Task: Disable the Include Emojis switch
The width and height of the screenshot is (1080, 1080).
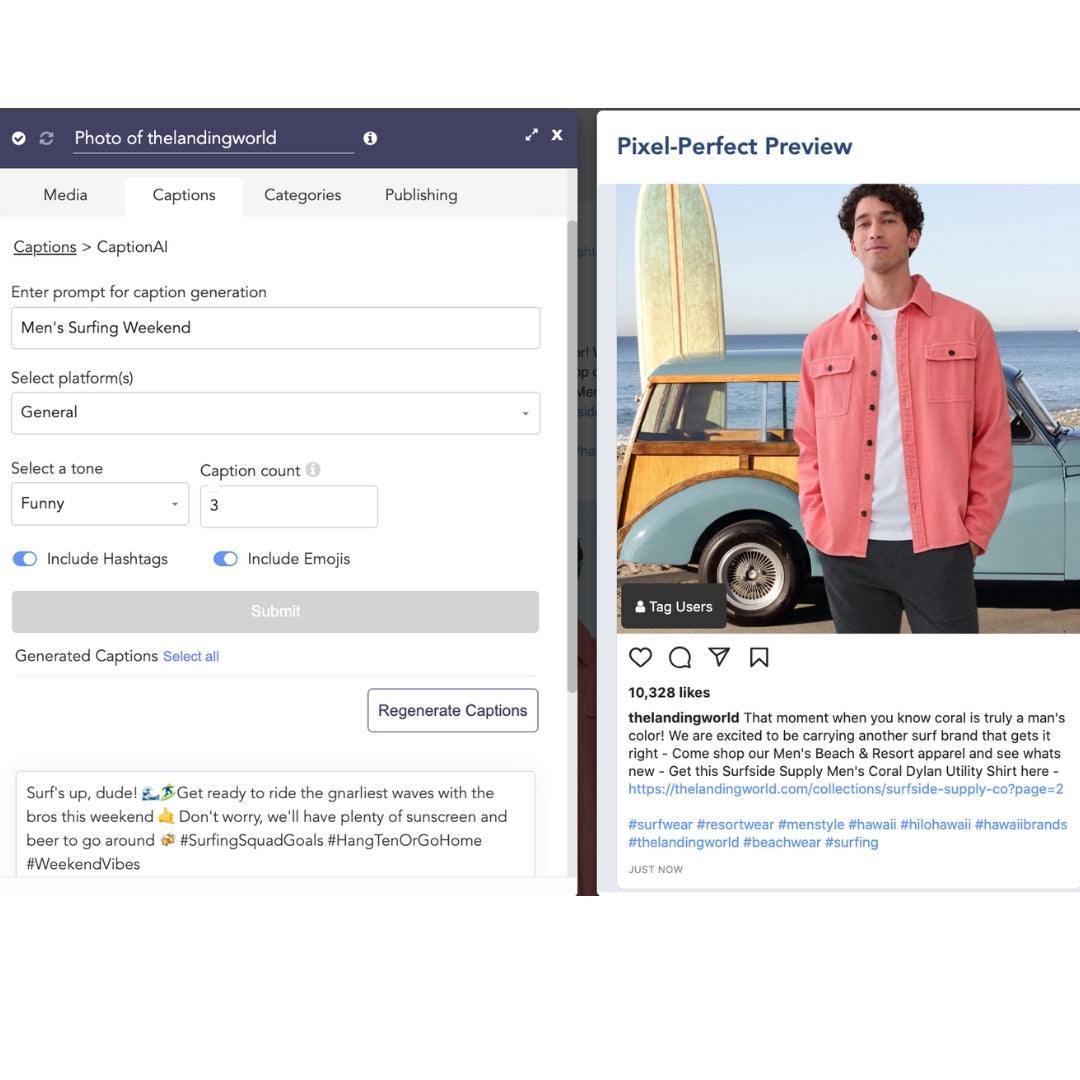Action: (225, 559)
